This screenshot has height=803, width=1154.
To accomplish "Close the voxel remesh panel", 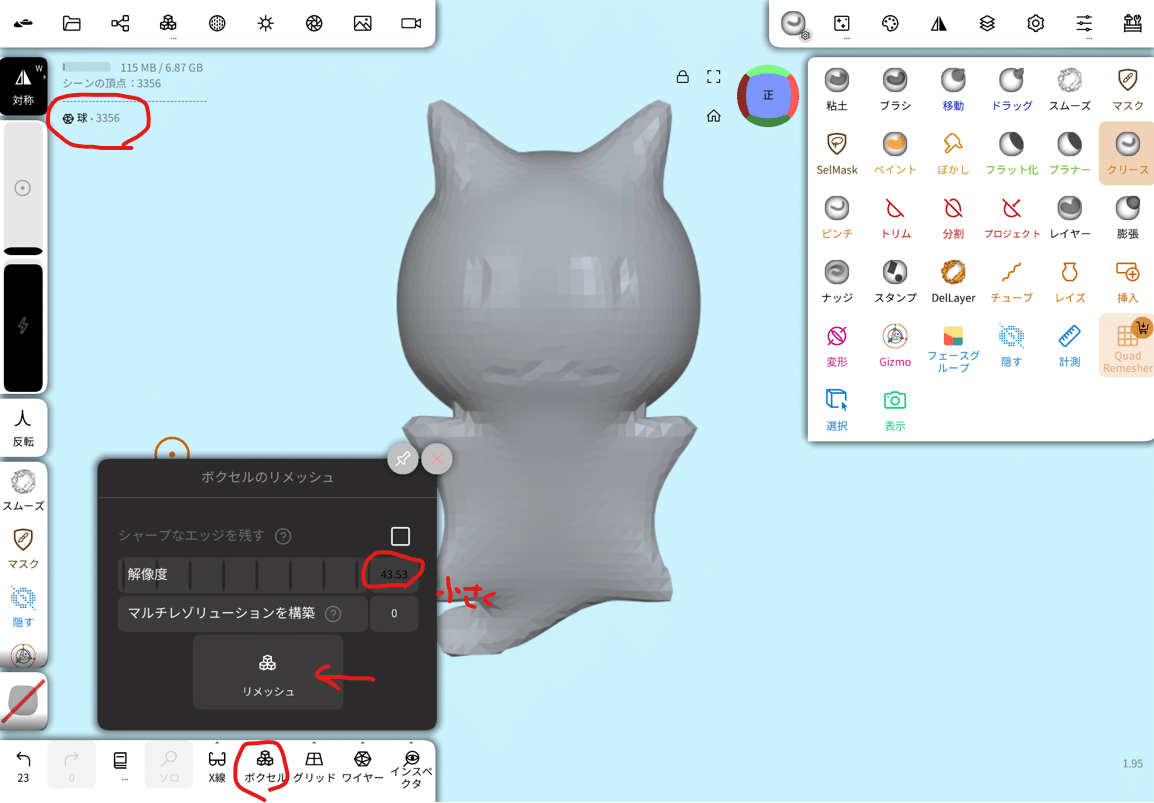I will (437, 459).
